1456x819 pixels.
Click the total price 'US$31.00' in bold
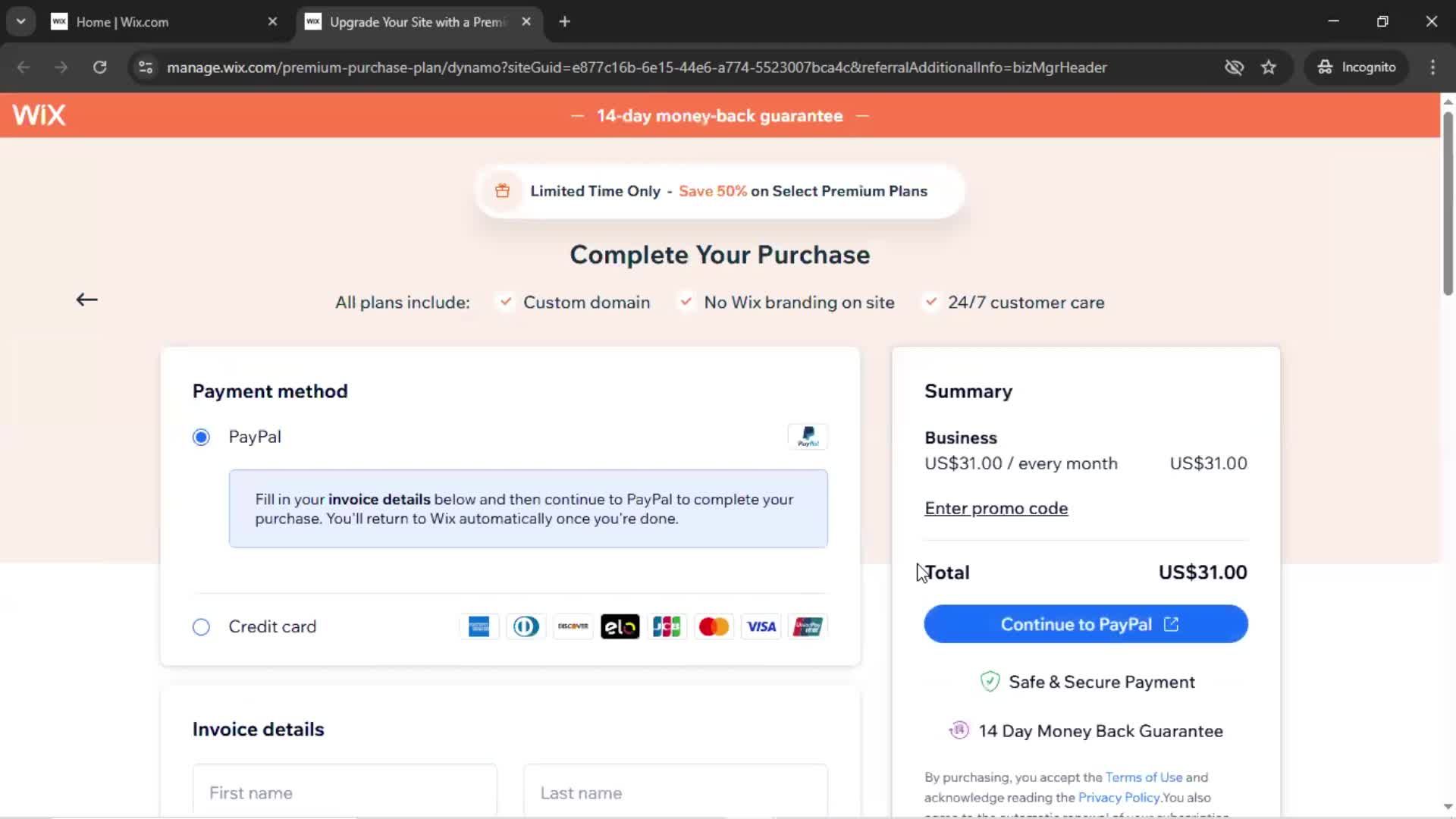pos(1203,573)
